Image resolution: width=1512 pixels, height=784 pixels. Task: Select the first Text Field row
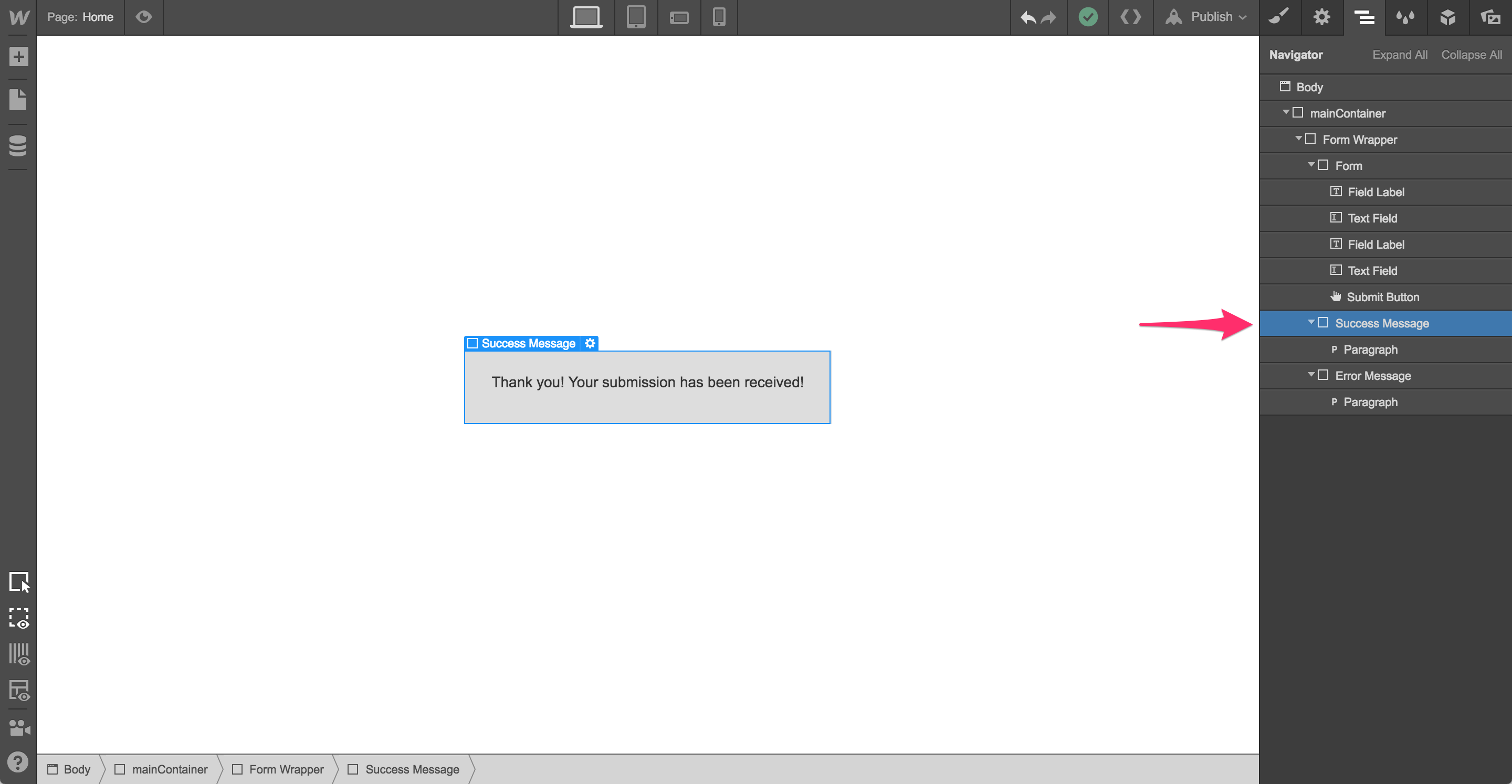[1385, 218]
